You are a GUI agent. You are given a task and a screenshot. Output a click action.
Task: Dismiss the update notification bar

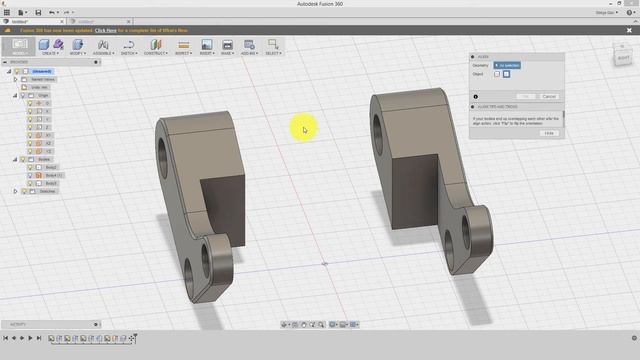[x=629, y=30]
